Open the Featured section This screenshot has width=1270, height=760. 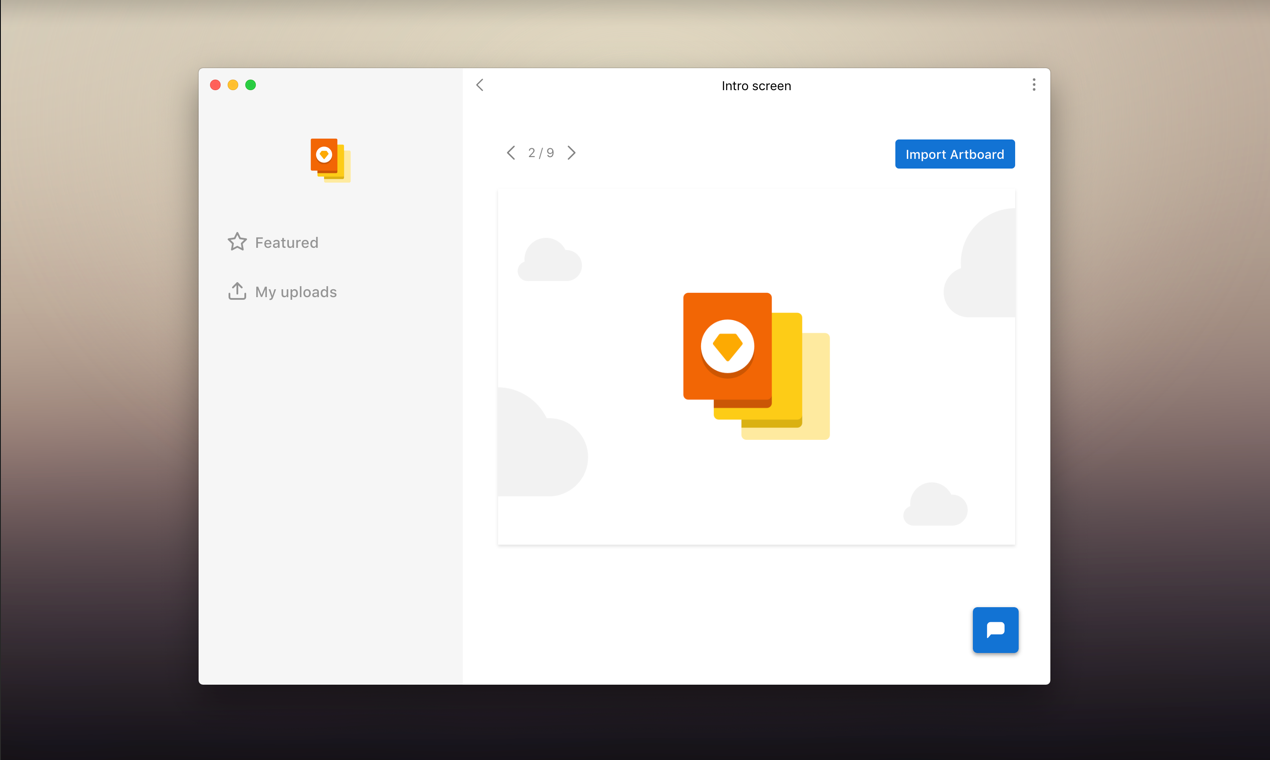coord(273,242)
